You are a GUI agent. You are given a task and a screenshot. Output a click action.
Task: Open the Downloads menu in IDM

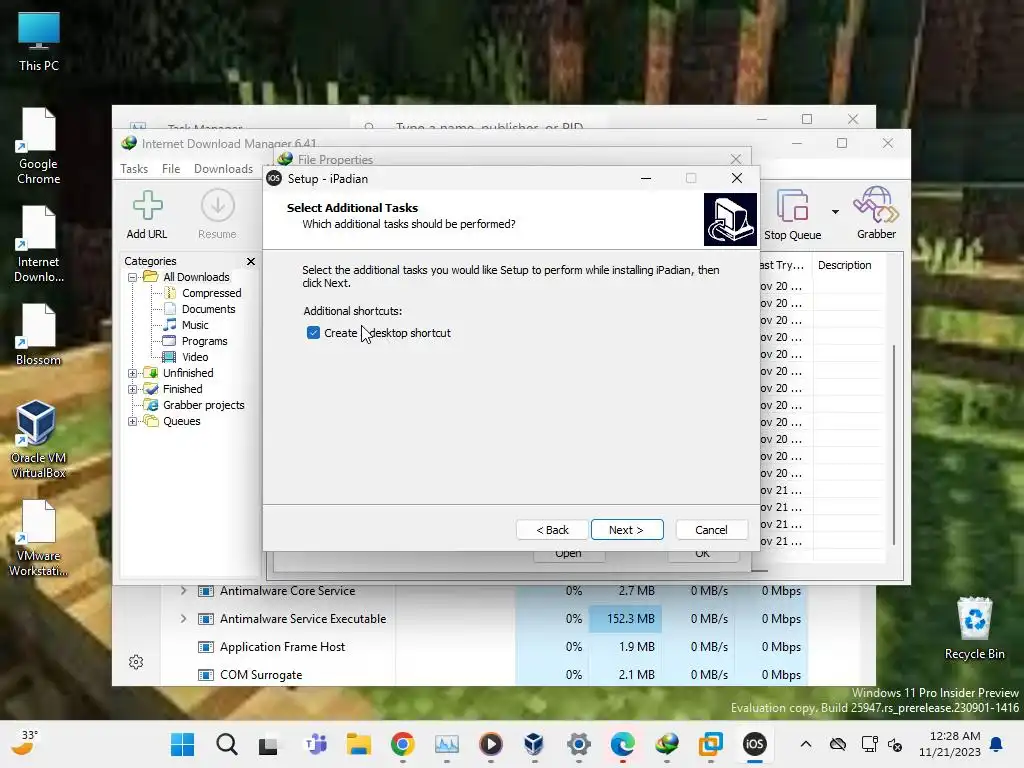[x=223, y=168]
